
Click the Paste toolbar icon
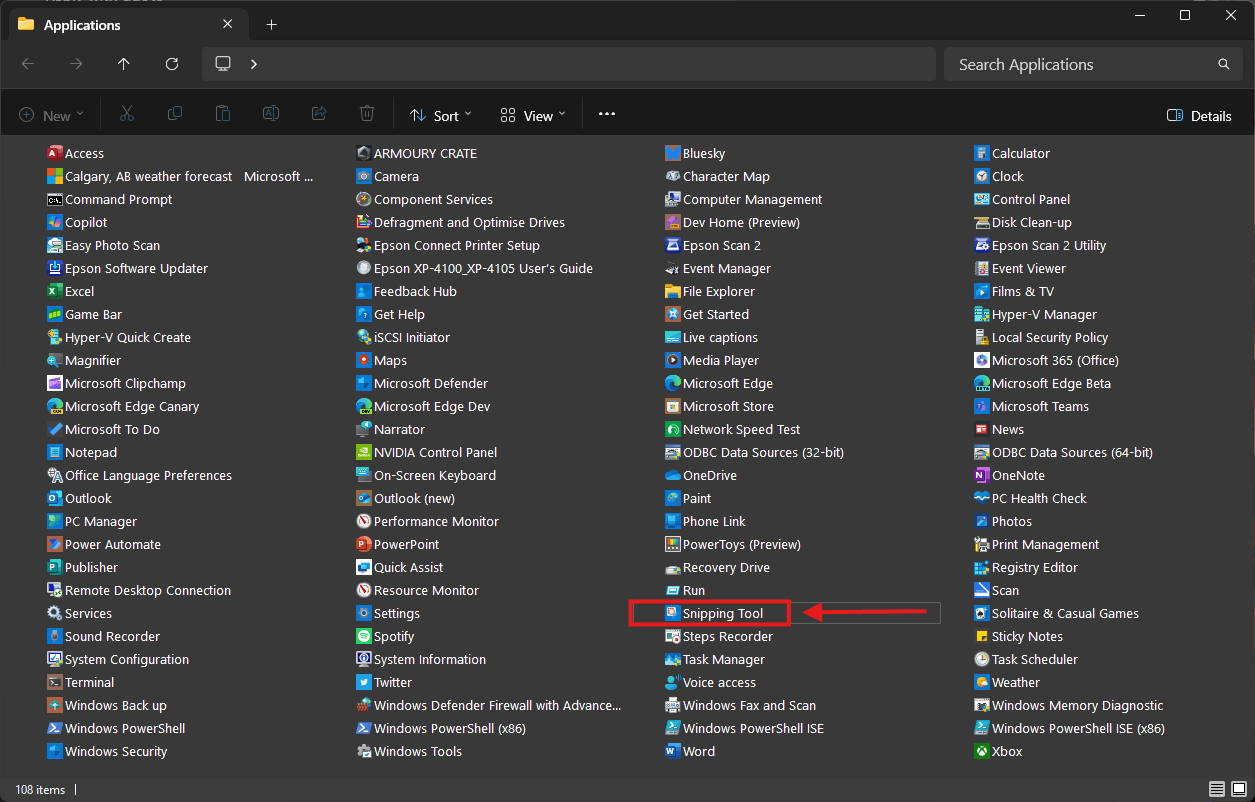(x=223, y=115)
